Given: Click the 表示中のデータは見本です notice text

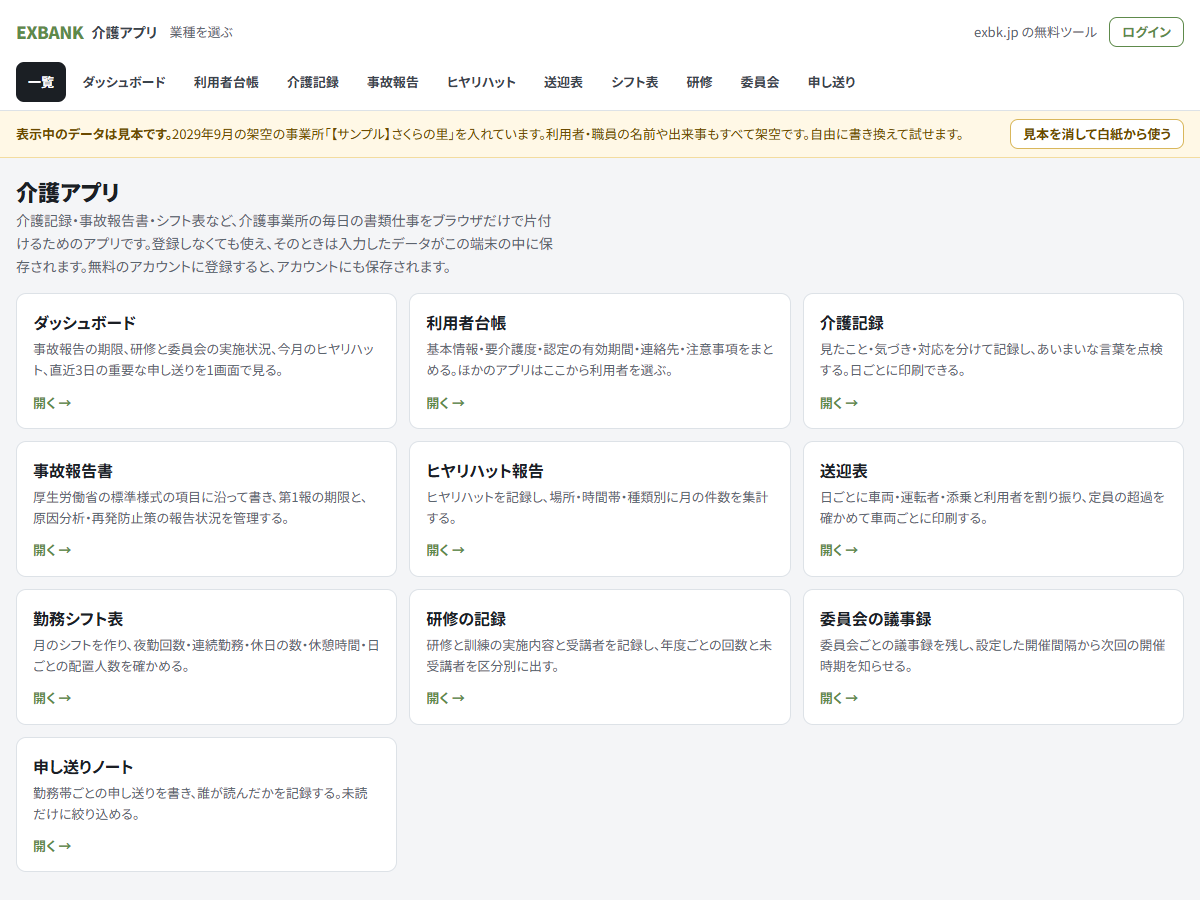Looking at the screenshot, I should coord(94,134).
